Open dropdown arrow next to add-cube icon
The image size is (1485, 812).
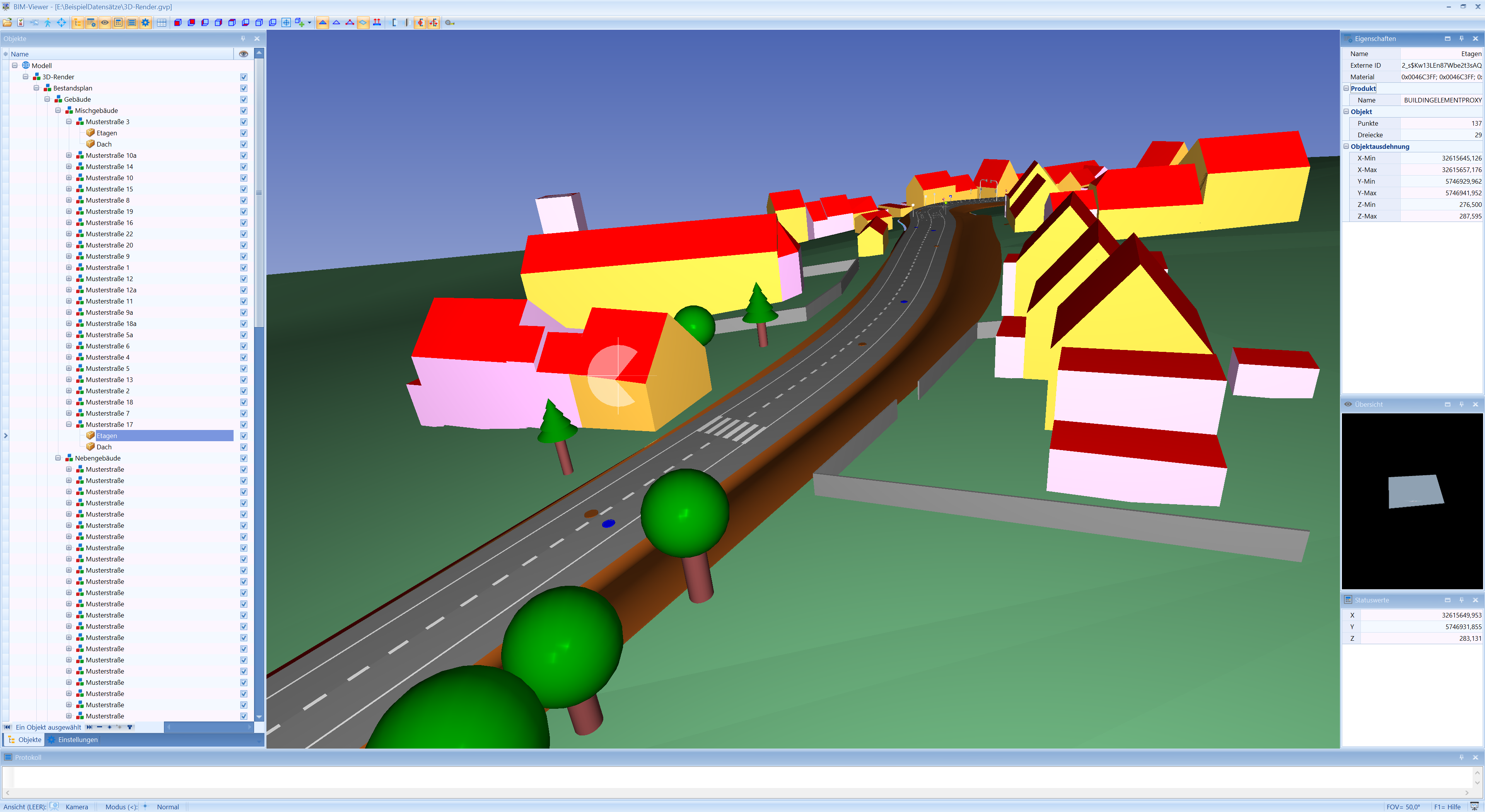tap(309, 23)
